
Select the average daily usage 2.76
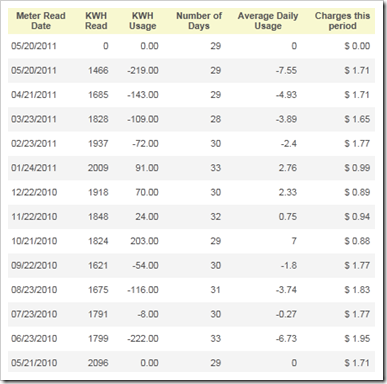[x=288, y=168]
